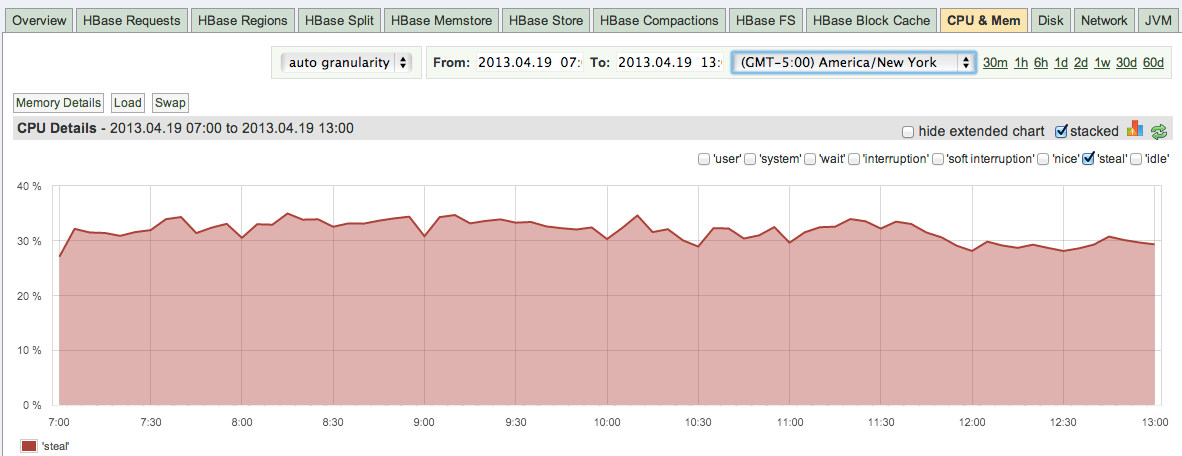Switch to the JVM tab

tap(1157, 20)
